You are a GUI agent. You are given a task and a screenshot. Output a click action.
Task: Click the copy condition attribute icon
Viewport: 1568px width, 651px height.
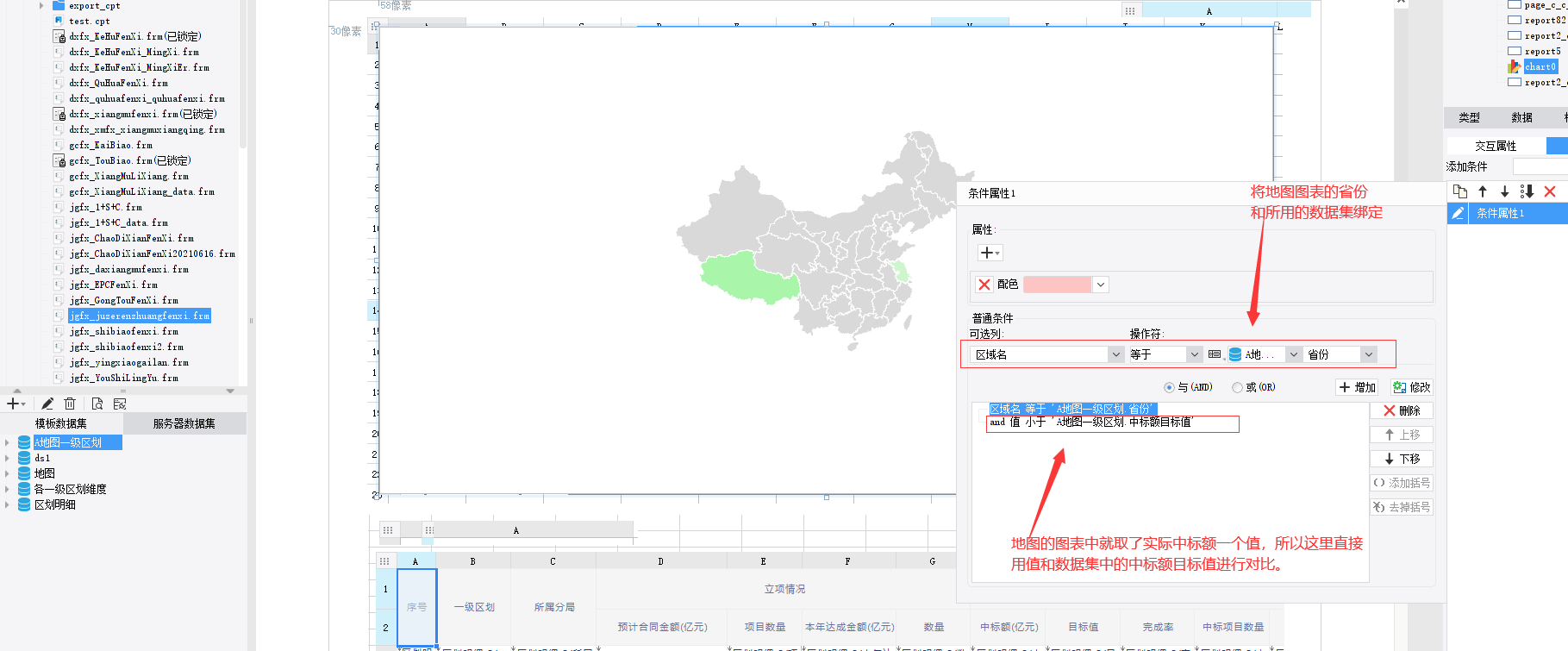pos(1459,191)
